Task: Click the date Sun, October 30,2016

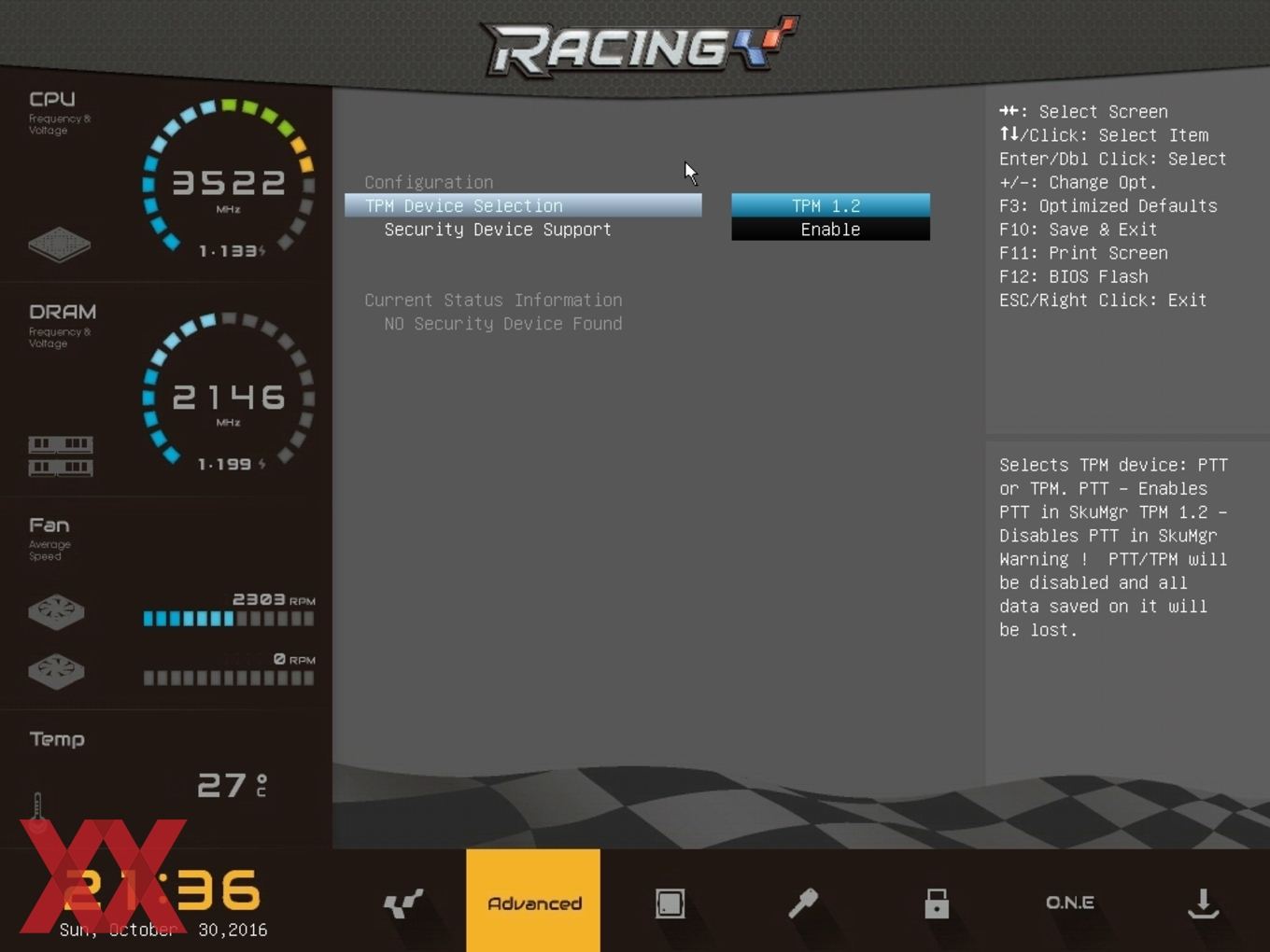Action: [163, 930]
